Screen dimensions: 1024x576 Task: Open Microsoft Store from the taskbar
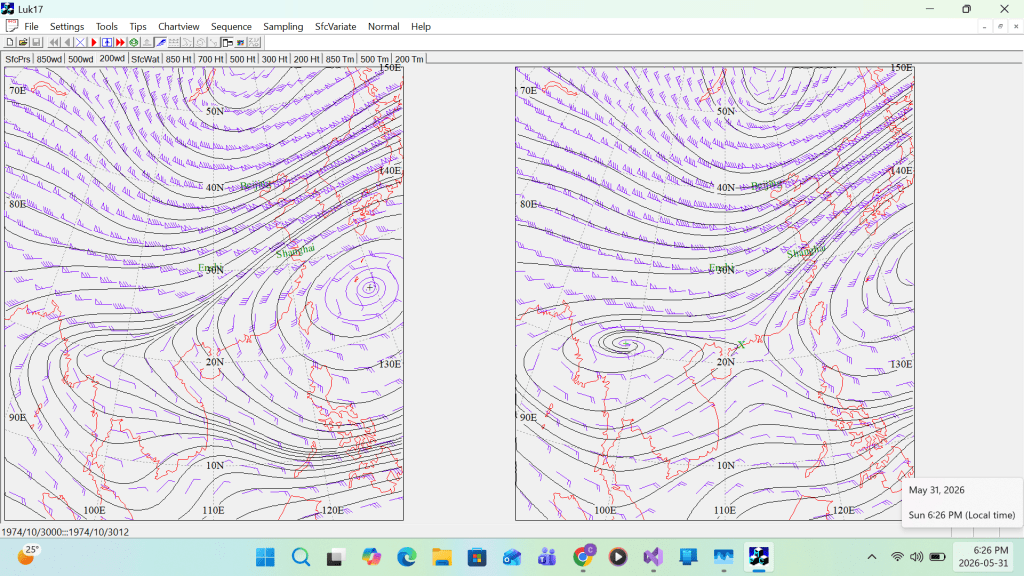click(477, 557)
